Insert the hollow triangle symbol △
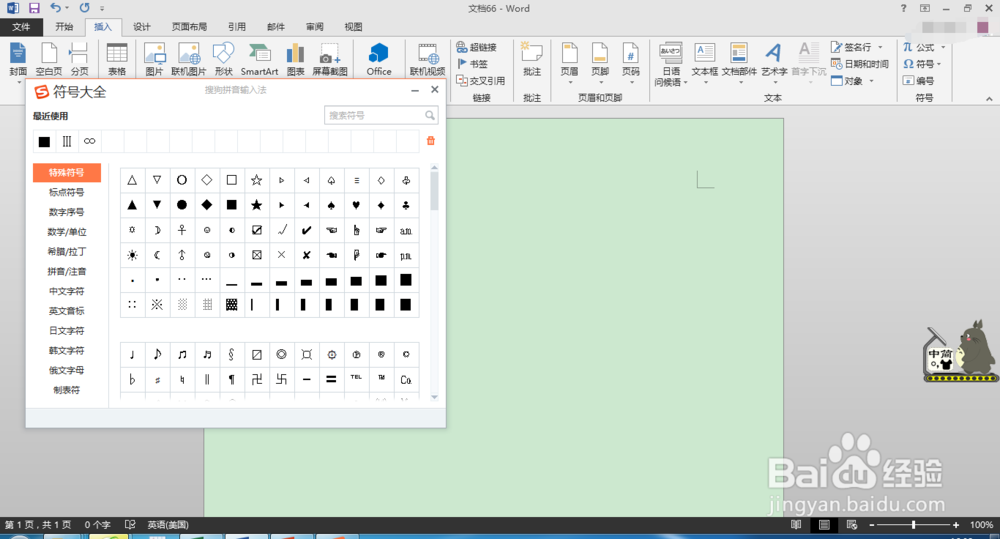The height and width of the screenshot is (539, 1000). [x=132, y=180]
